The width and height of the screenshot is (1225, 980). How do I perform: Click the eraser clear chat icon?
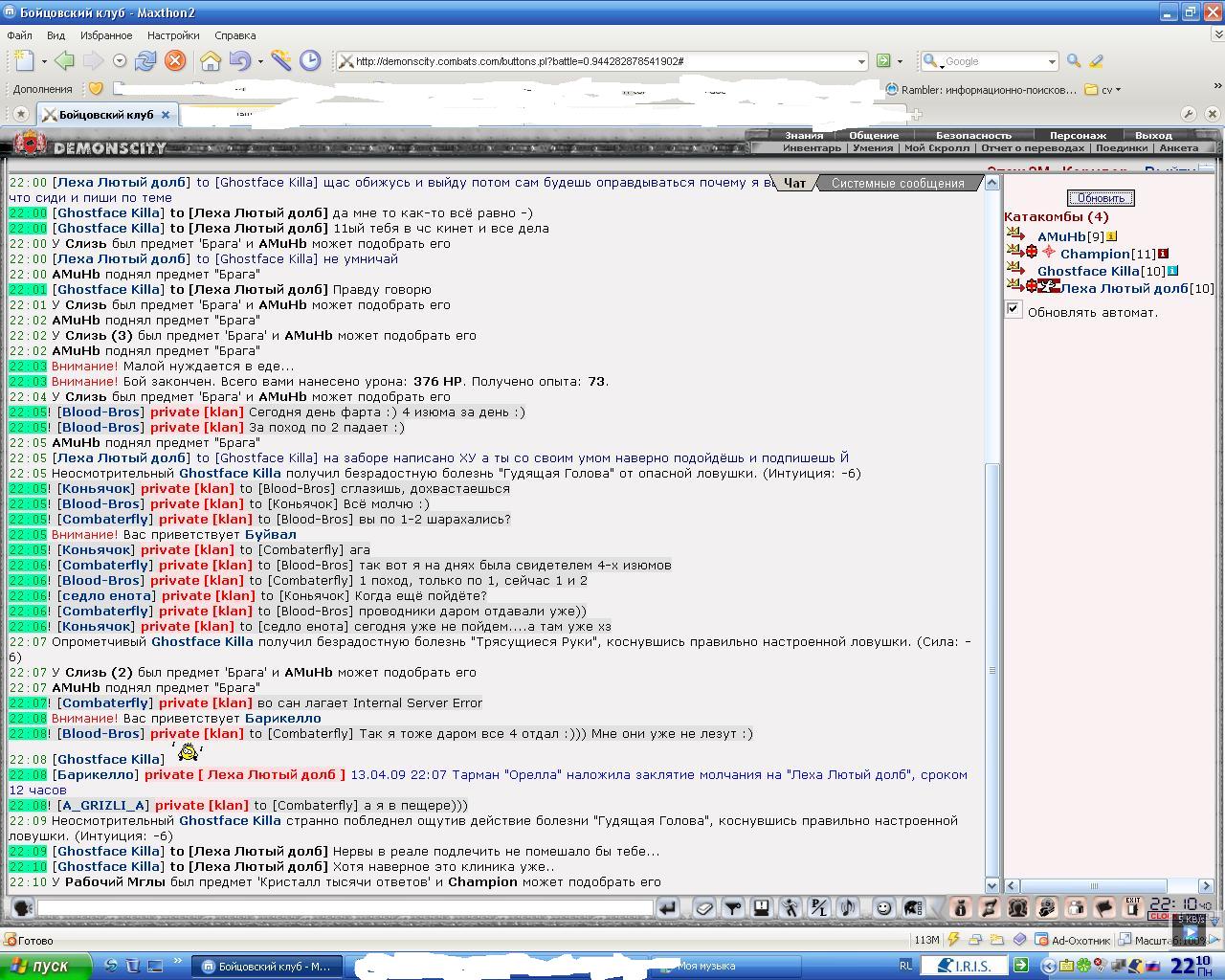coord(703,907)
